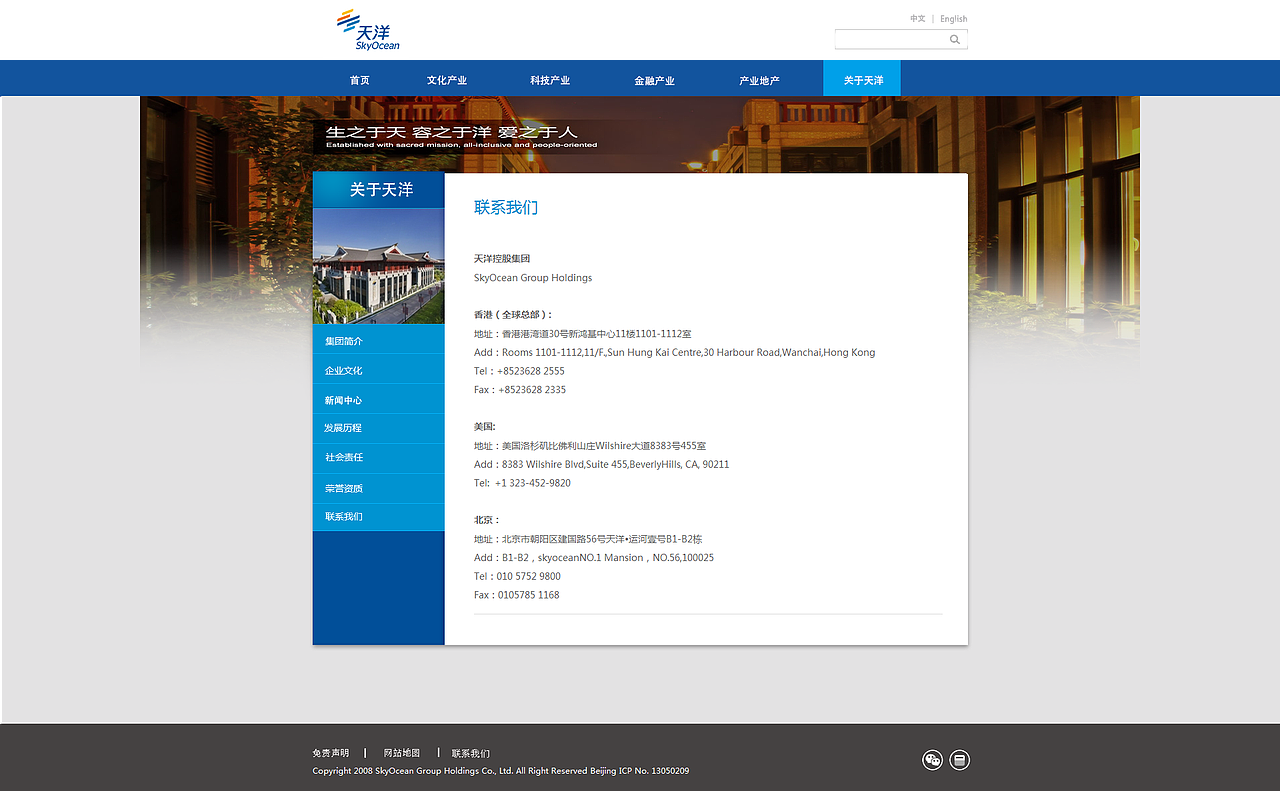Click the 美国 section heading
Image resolution: width=1280 pixels, height=791 pixels.
pos(485,427)
